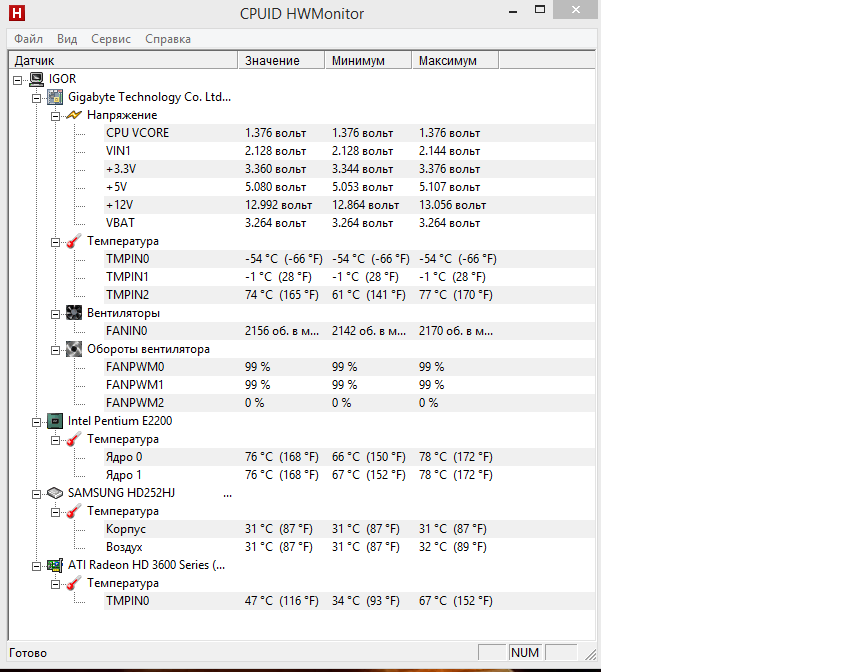Click the SAMSUNG HD252HJ hard drive icon
The image size is (864, 672).
click(55, 493)
